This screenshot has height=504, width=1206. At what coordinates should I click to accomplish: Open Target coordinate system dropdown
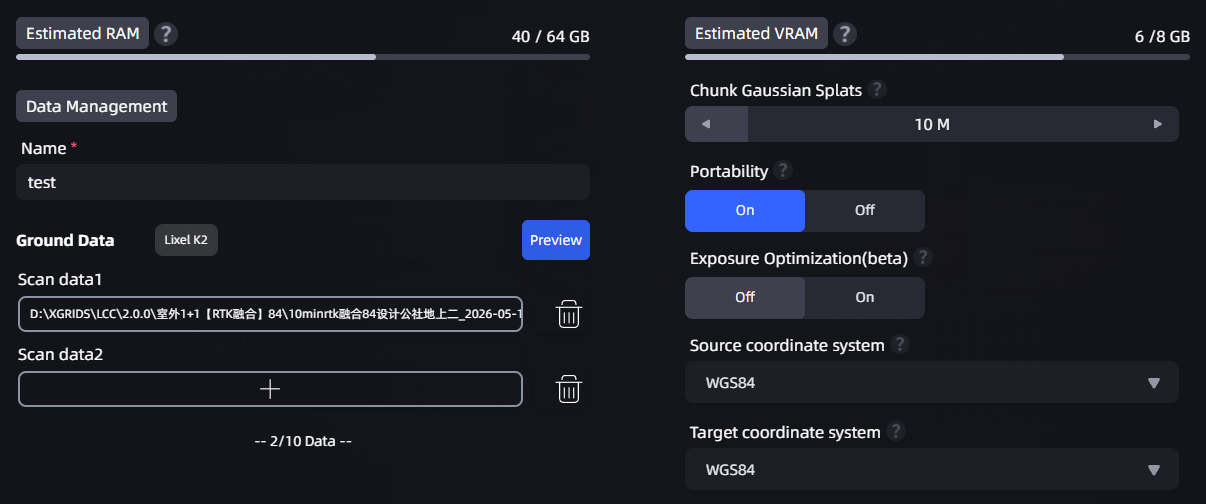pos(932,469)
